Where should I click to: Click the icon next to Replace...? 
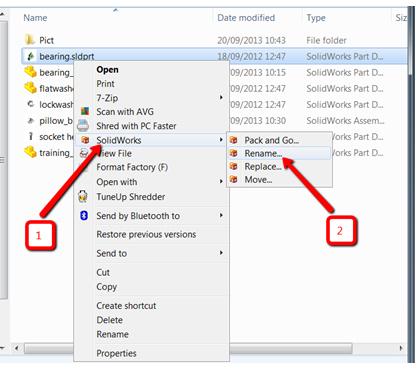(x=234, y=166)
